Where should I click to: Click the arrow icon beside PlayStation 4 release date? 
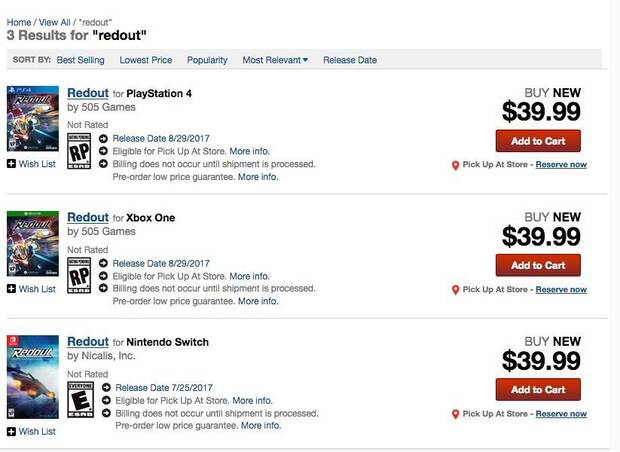[x=103, y=138]
